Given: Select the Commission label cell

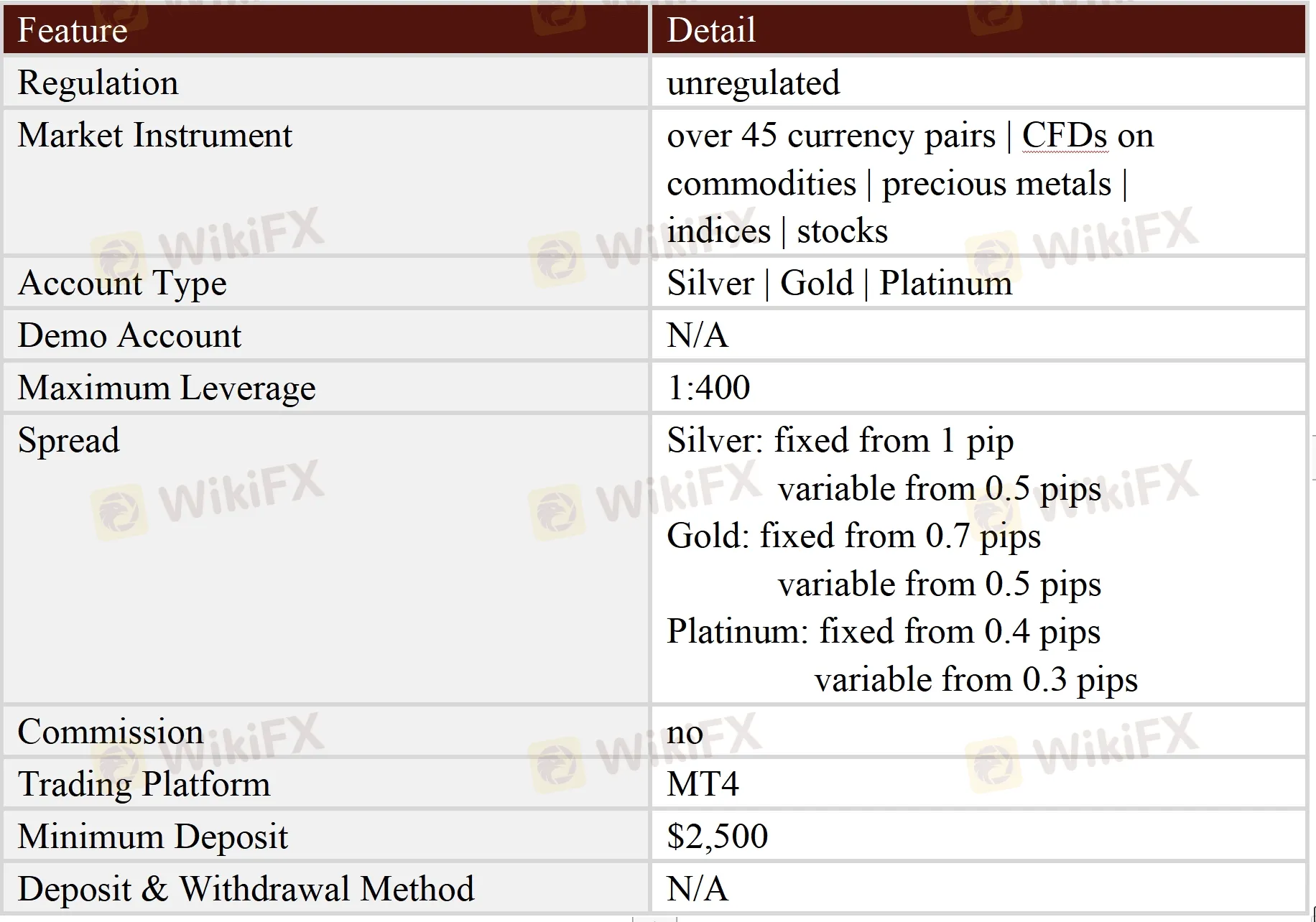Looking at the screenshot, I should pyautogui.click(x=111, y=732).
